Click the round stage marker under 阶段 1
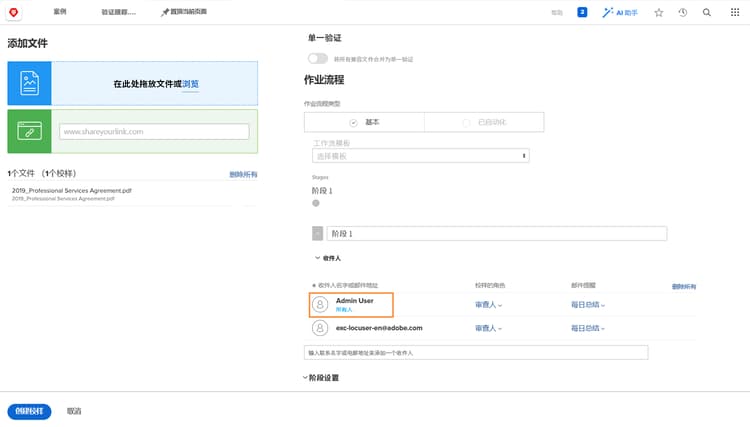 316,203
